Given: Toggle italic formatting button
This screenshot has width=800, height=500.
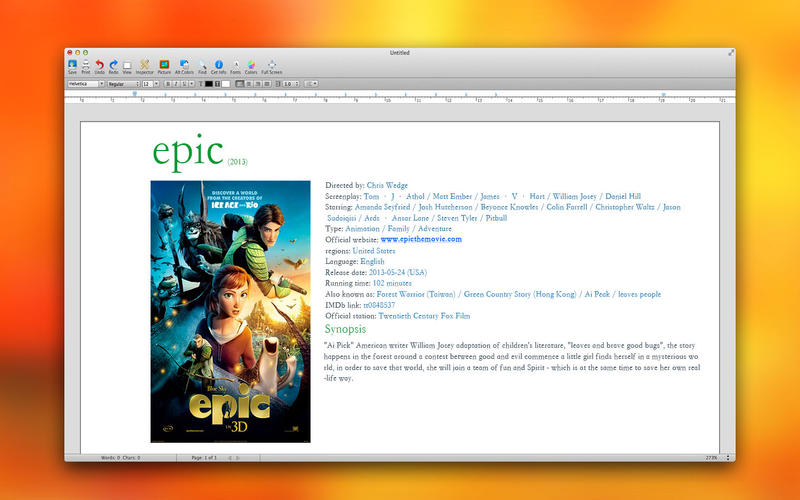Looking at the screenshot, I should [x=176, y=84].
